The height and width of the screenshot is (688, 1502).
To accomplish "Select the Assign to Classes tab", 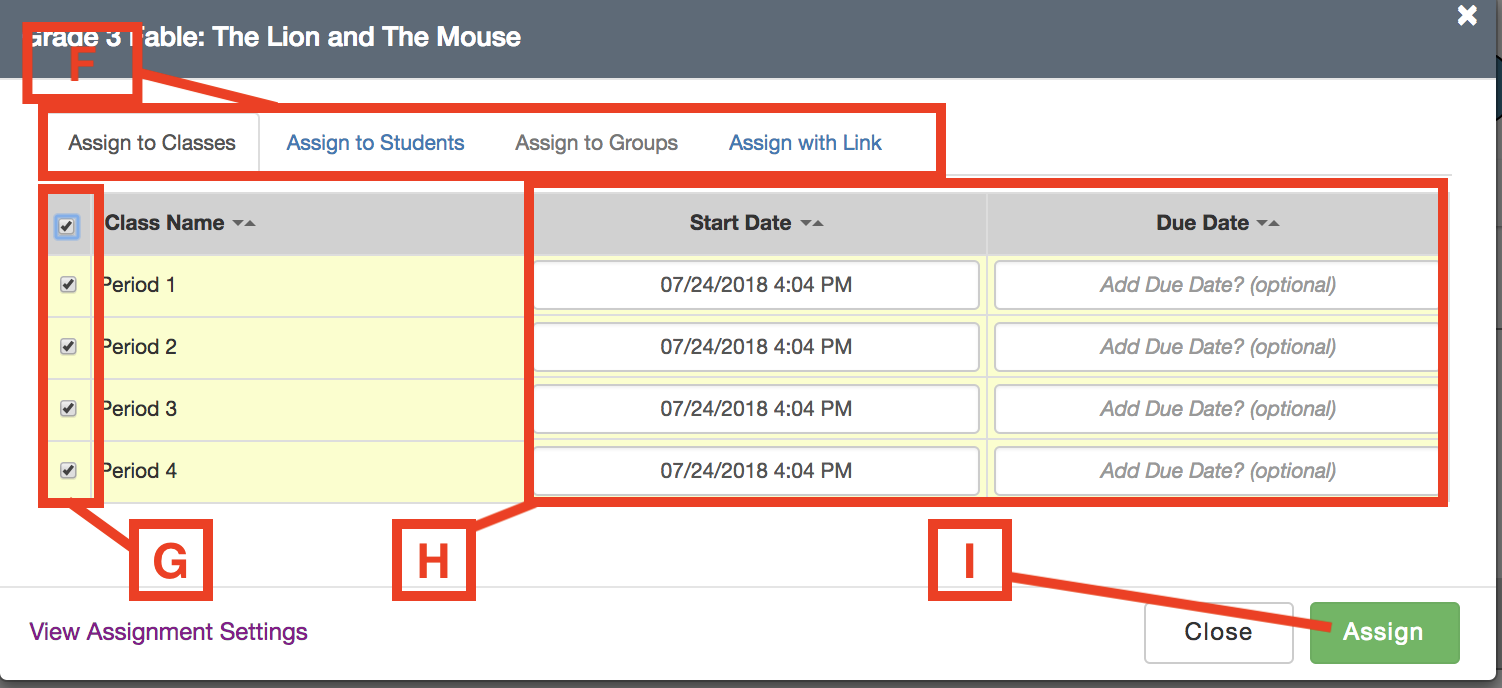I will (x=152, y=143).
